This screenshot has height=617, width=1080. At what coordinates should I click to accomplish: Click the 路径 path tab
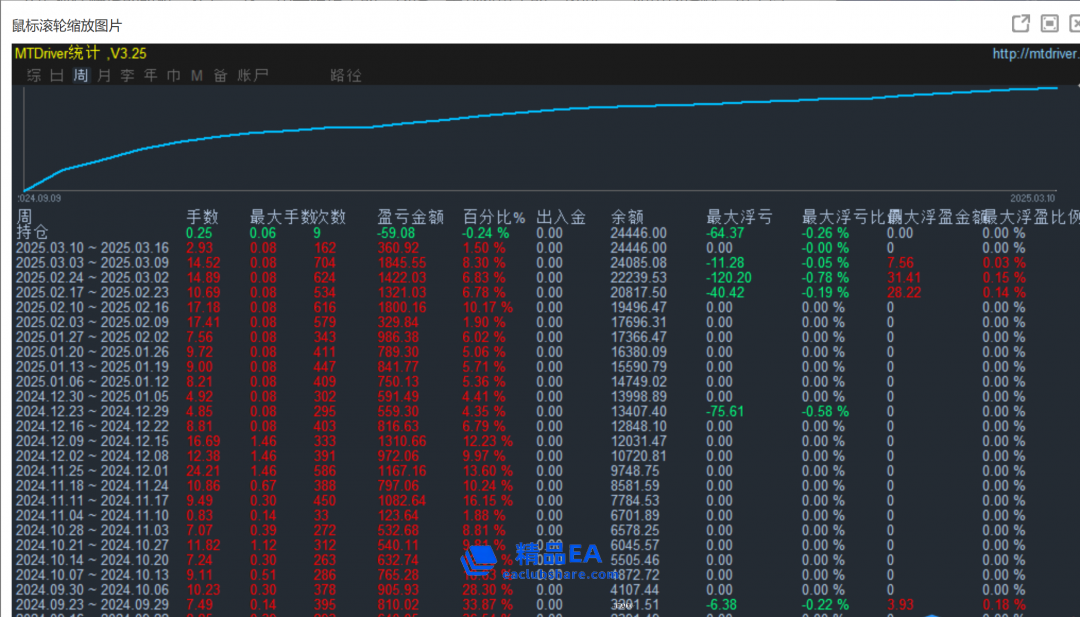(346, 76)
